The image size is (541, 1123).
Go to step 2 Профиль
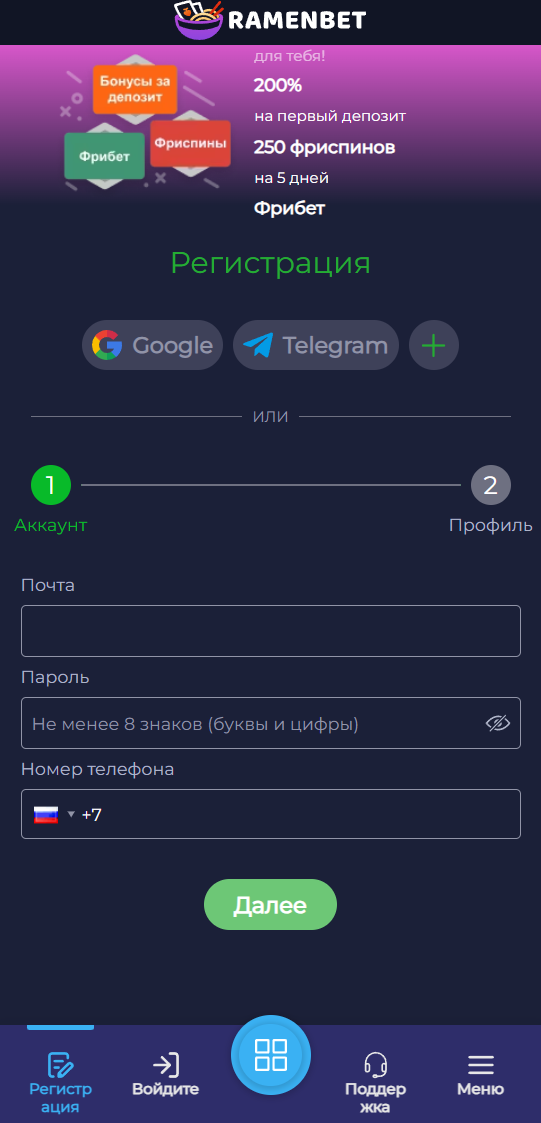click(491, 486)
